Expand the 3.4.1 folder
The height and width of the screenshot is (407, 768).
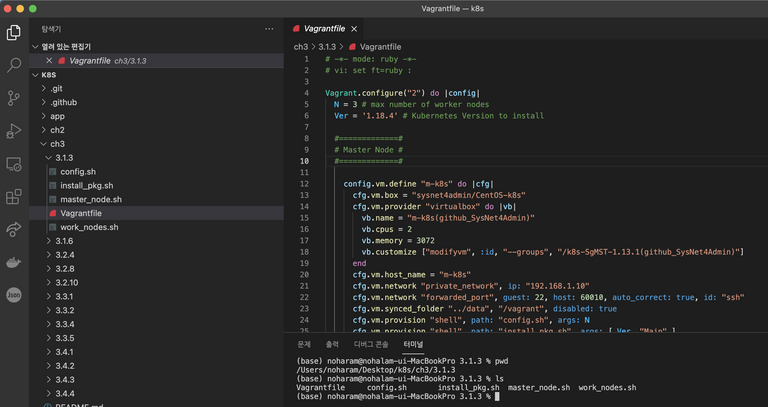(x=48, y=352)
